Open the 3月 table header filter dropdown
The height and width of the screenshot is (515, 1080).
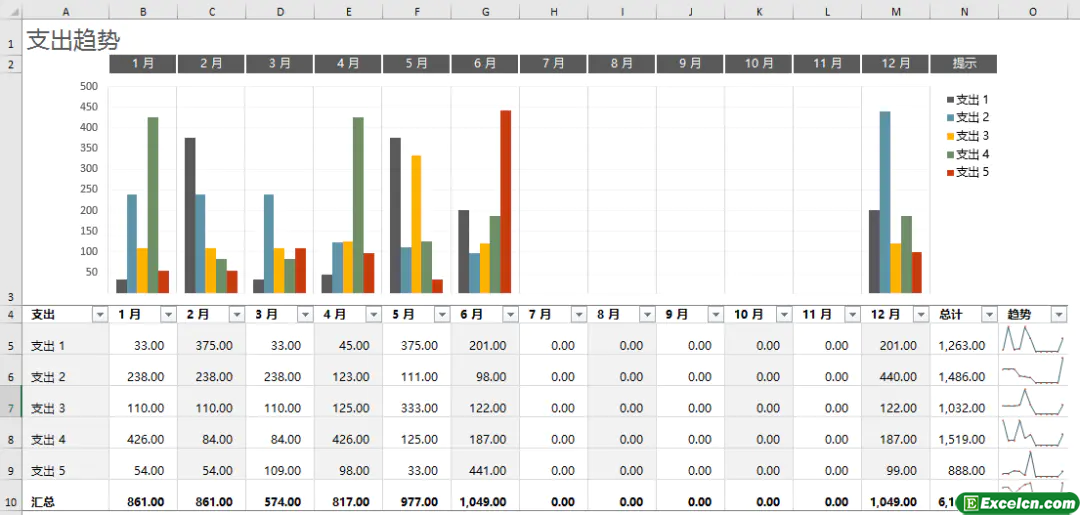[x=305, y=315]
